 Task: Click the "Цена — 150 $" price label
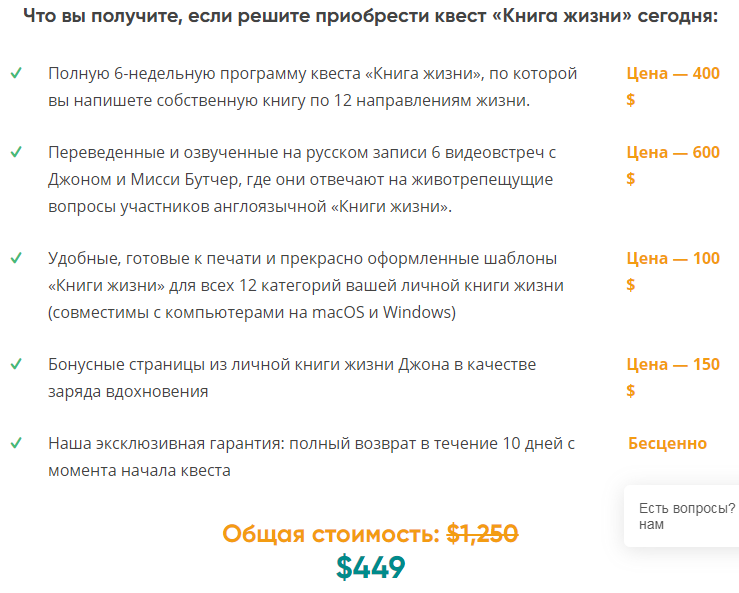pos(672,377)
